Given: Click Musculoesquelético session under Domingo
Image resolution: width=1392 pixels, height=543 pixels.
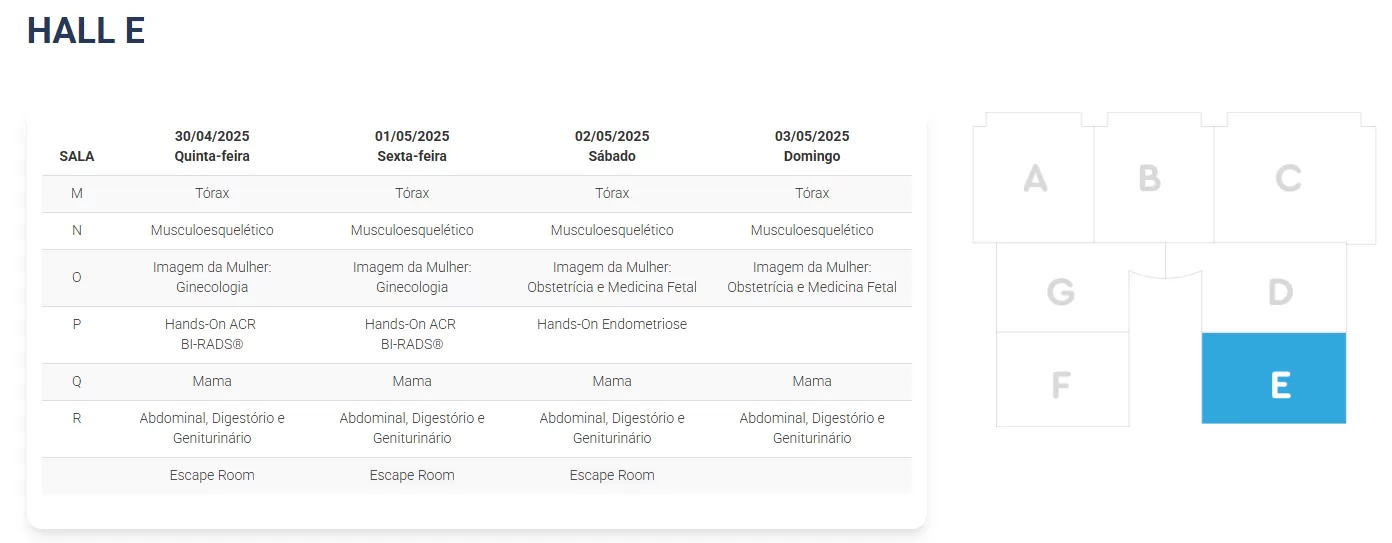Looking at the screenshot, I should point(812,230).
